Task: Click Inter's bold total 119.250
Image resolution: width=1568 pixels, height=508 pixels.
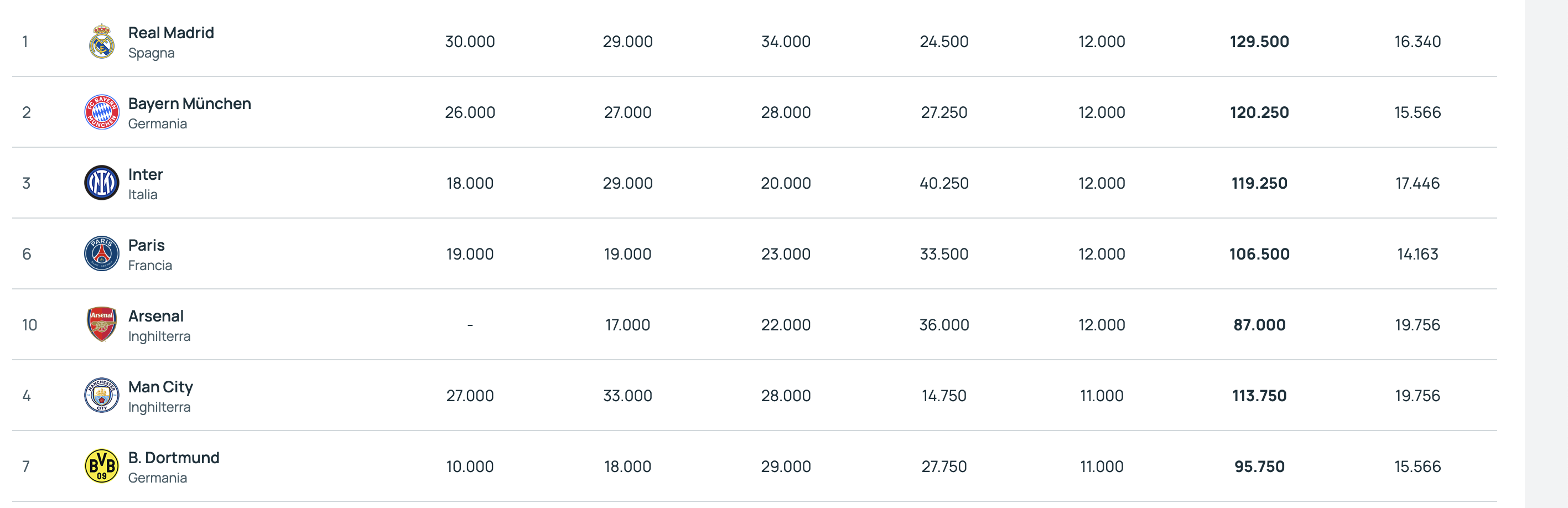Action: (x=1259, y=183)
